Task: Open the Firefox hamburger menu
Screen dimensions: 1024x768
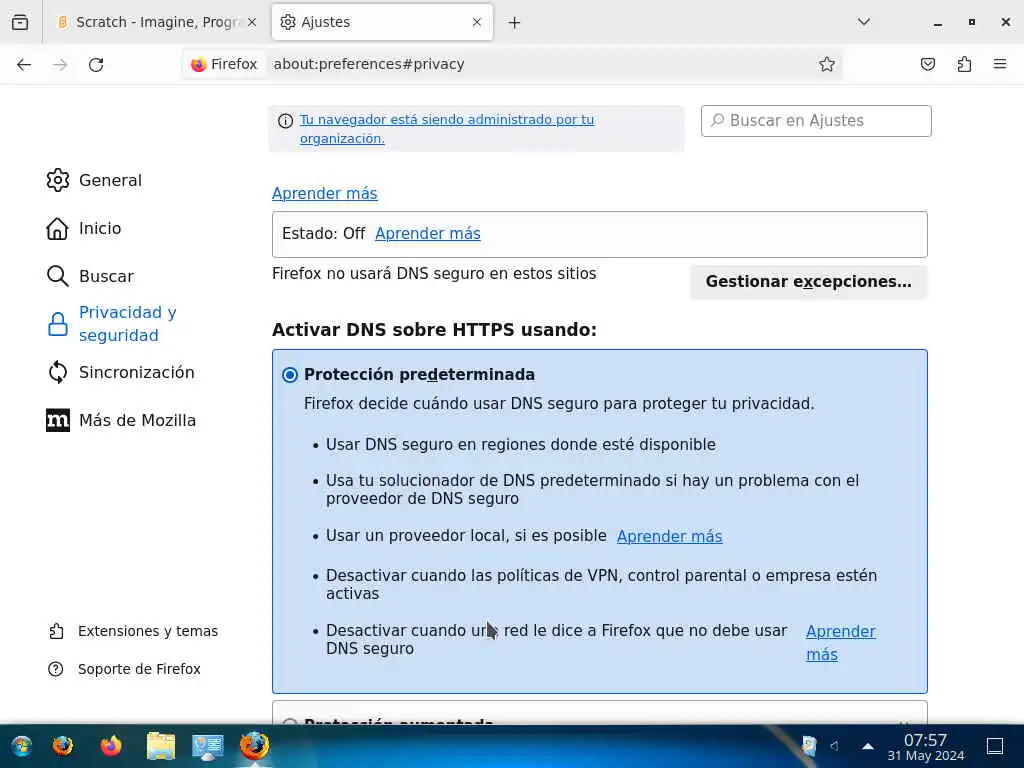Action: pos(1000,64)
